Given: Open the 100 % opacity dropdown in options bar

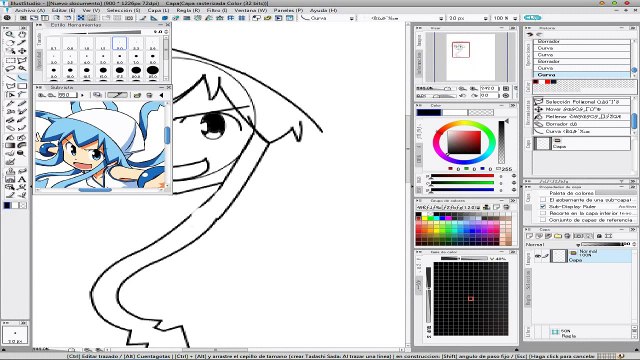Looking at the screenshot, I should pos(515,18).
